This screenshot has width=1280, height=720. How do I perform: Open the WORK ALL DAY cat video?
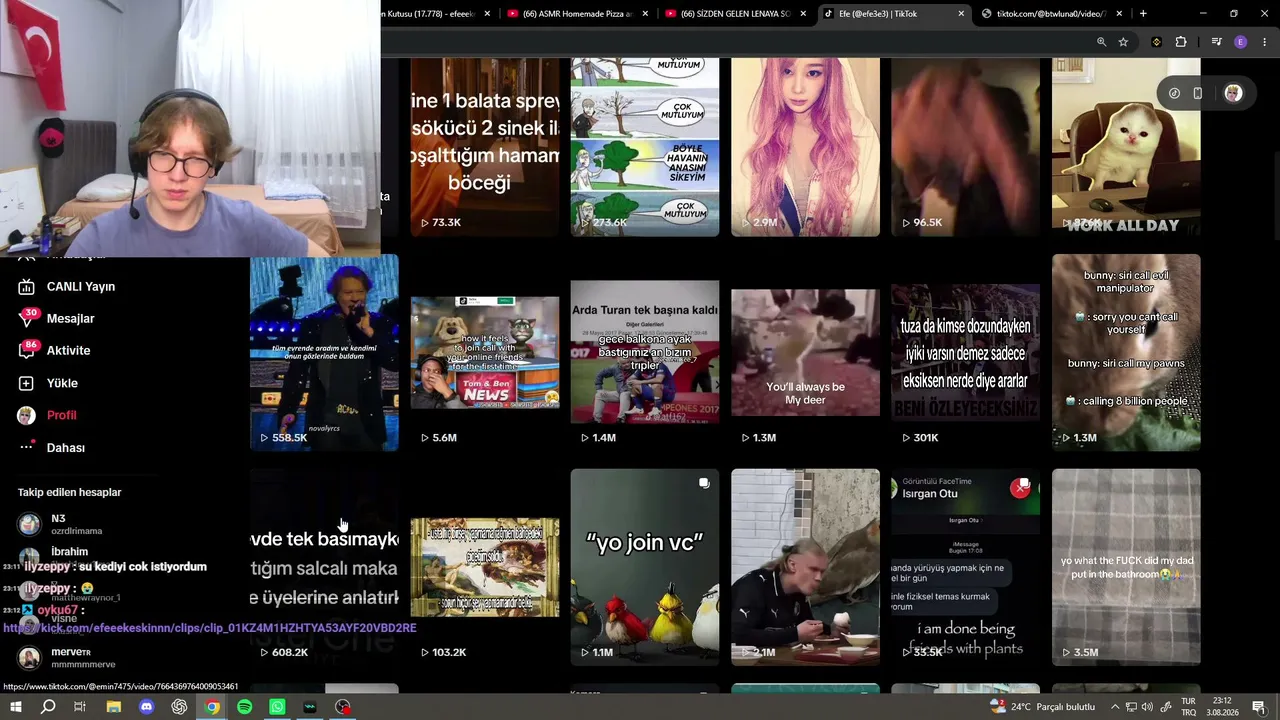(x=1126, y=147)
